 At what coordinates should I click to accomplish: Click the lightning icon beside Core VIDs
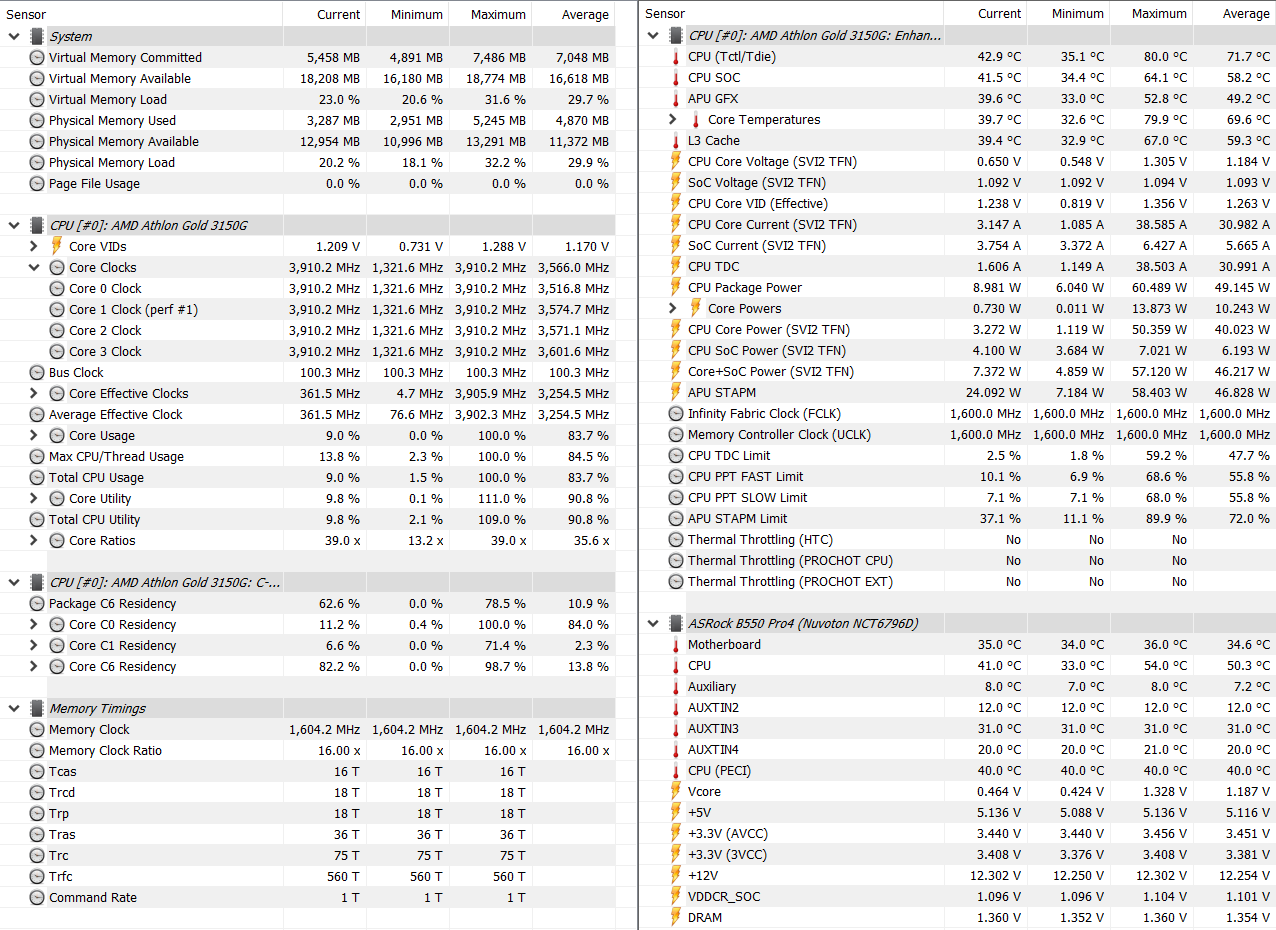pyautogui.click(x=57, y=247)
